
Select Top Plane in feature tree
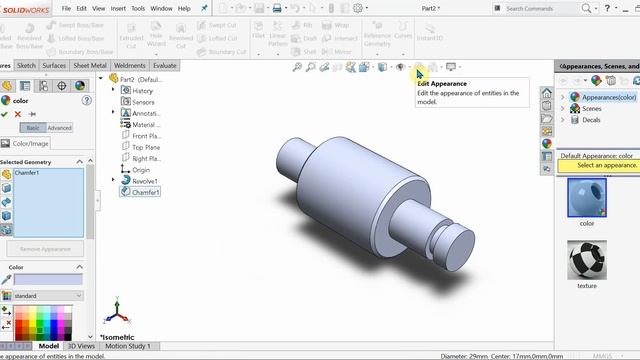click(x=141, y=147)
